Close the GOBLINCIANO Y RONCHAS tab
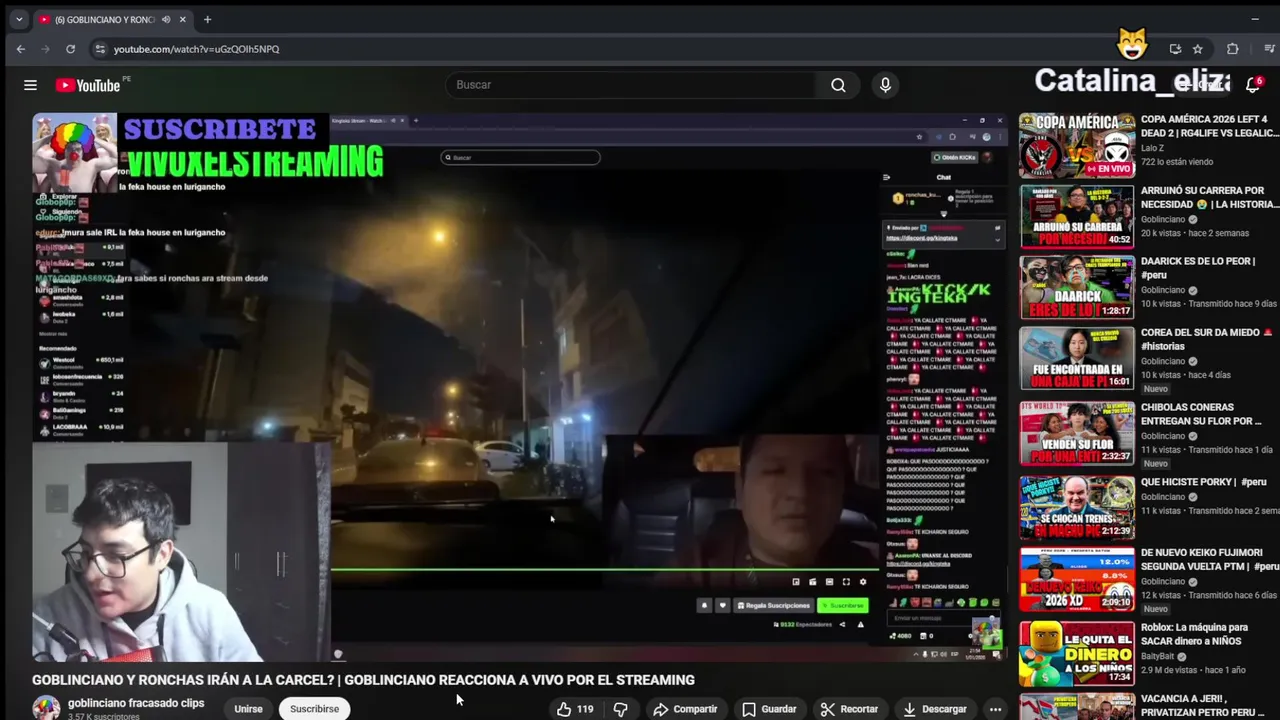The height and width of the screenshot is (720, 1280). [185, 19]
